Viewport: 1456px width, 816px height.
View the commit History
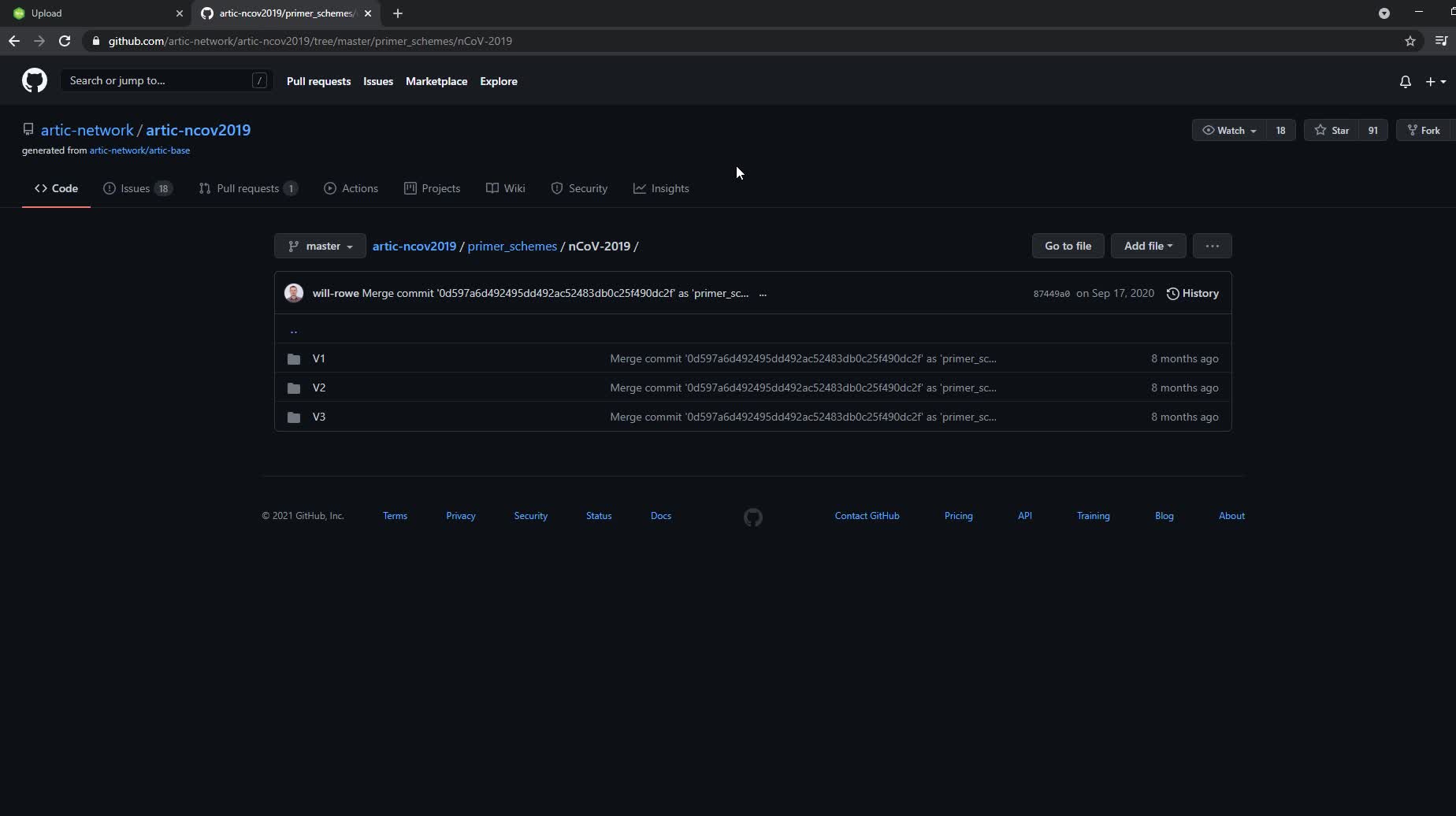[x=1192, y=293]
